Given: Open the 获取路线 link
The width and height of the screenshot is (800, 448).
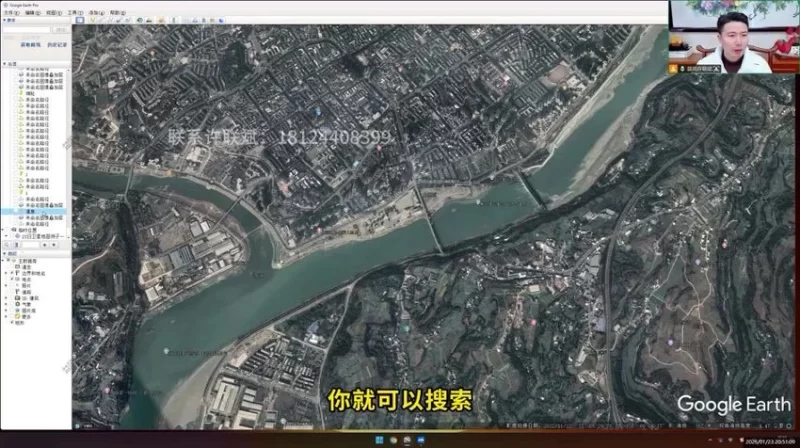Looking at the screenshot, I should tap(31, 45).
